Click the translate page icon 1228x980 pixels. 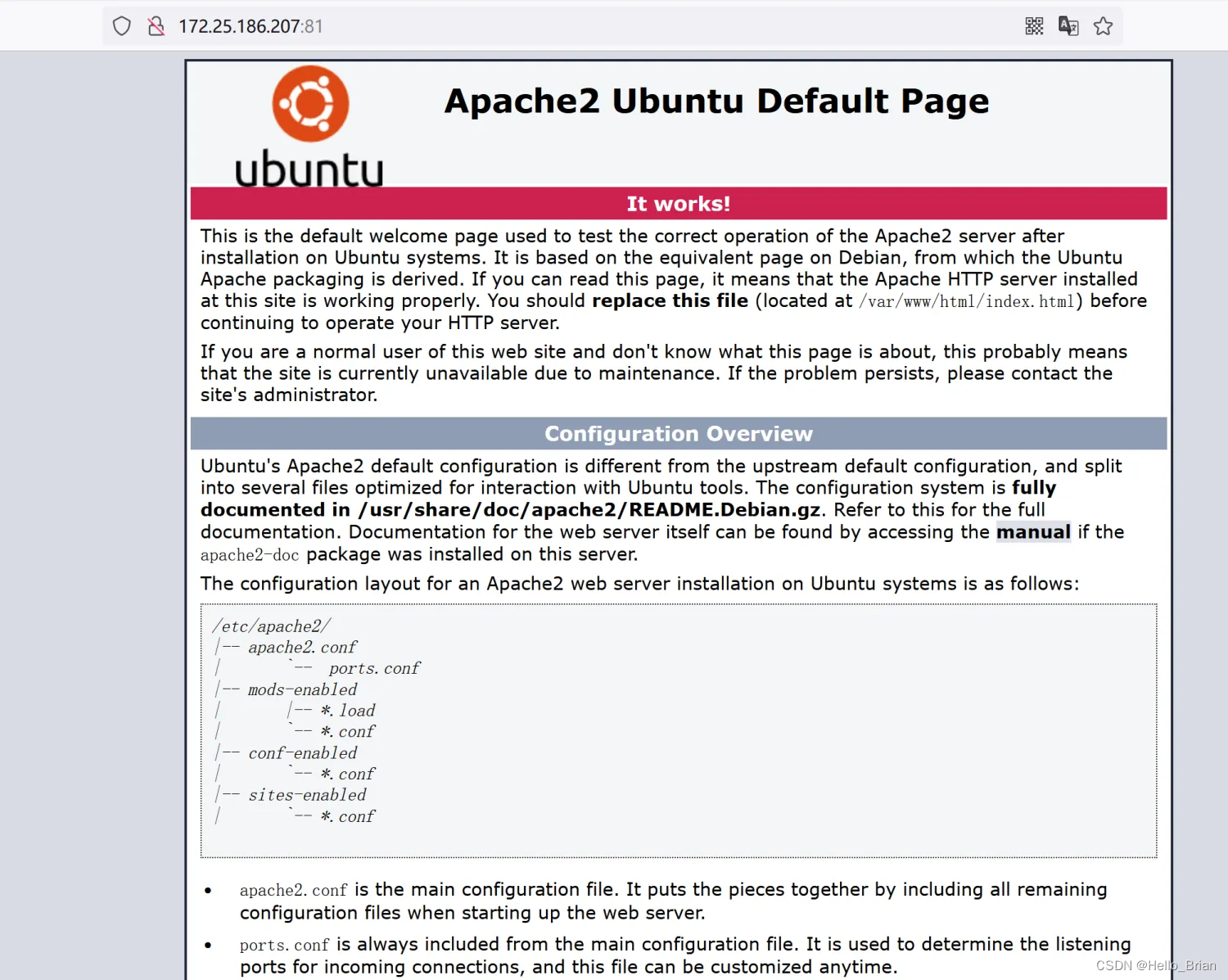[1068, 26]
